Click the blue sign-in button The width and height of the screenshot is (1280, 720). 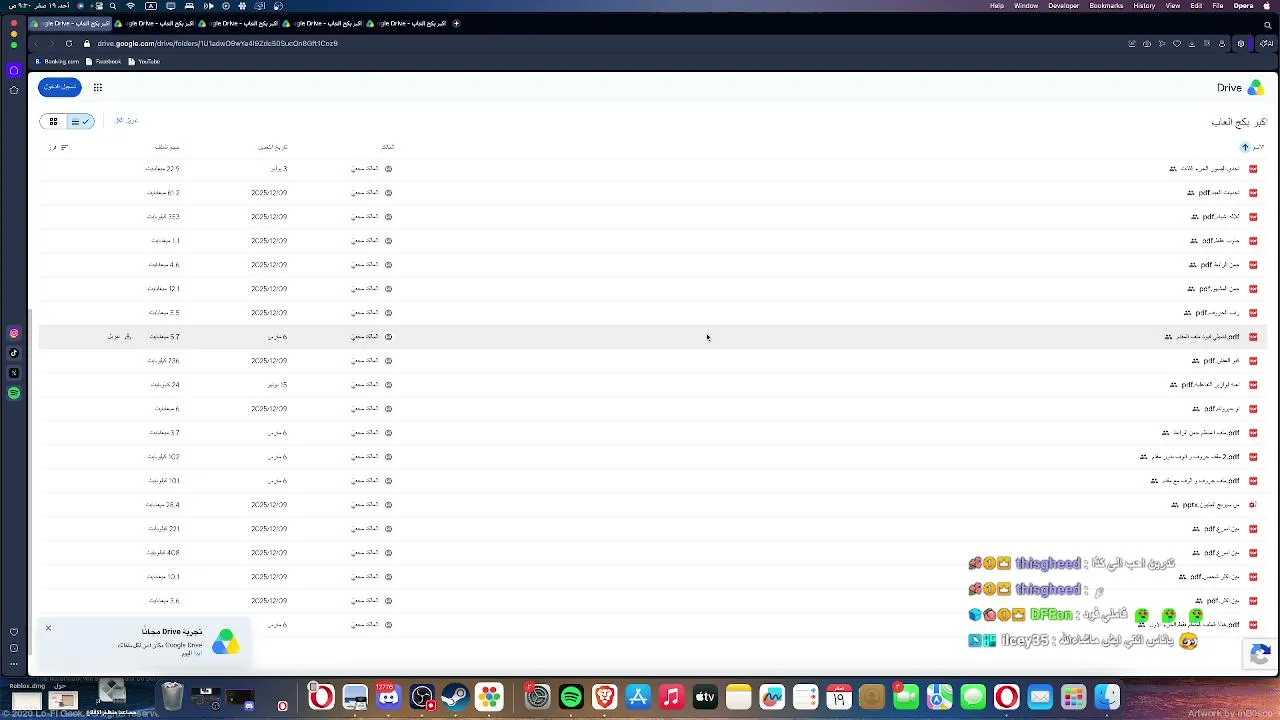(60, 87)
